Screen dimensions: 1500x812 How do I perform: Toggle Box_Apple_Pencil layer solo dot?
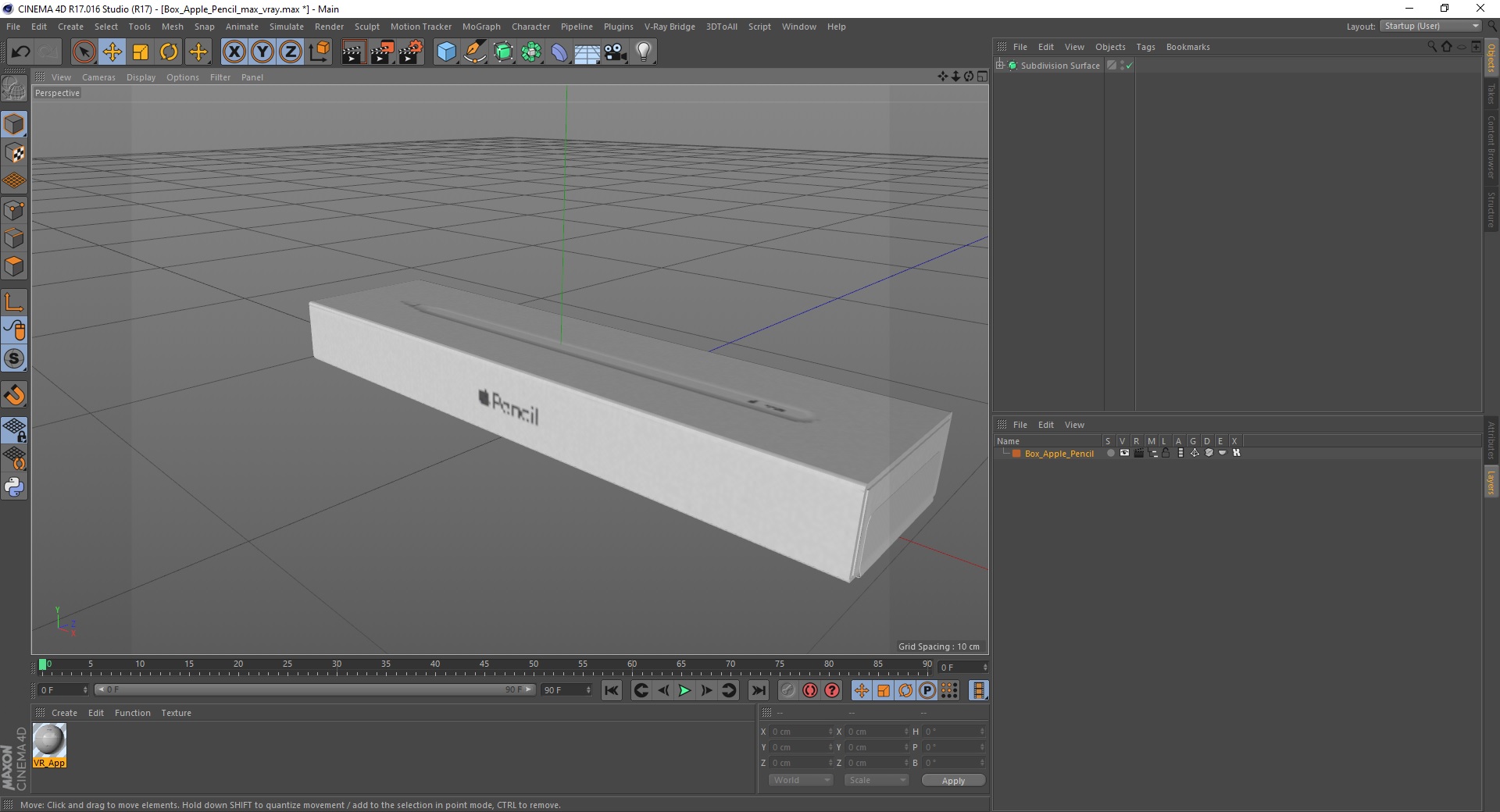point(1110,453)
